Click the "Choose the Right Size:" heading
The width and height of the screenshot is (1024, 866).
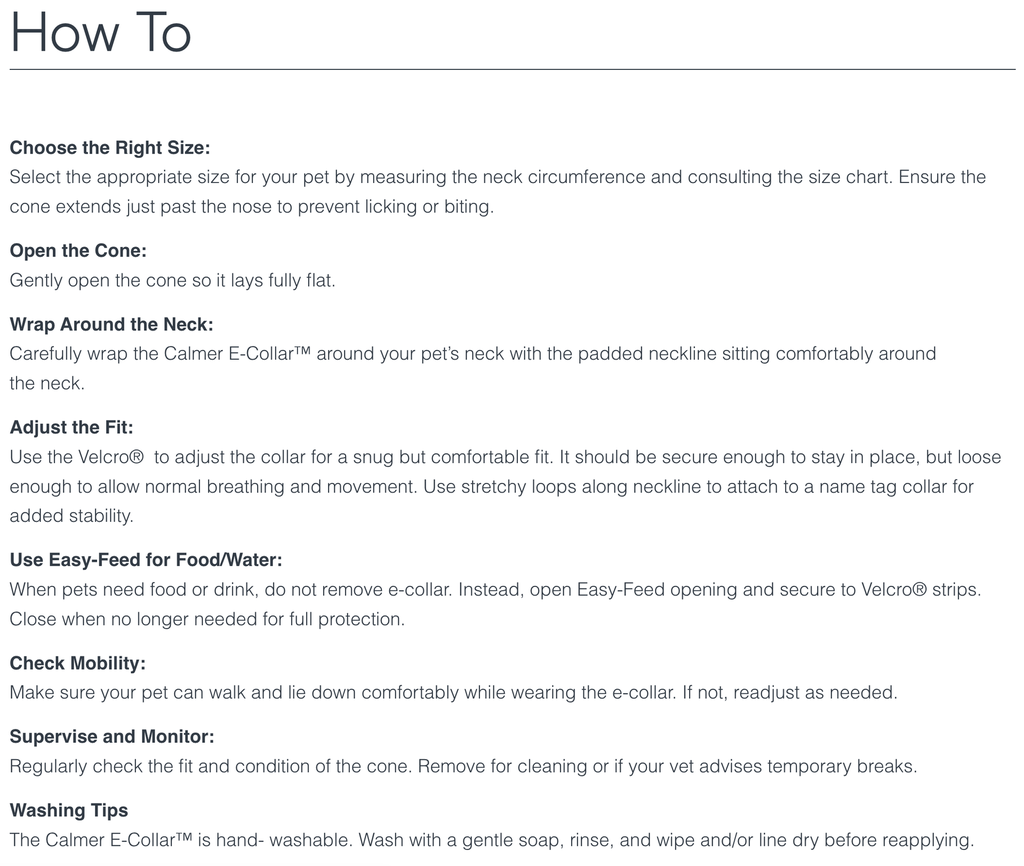click(x=110, y=148)
